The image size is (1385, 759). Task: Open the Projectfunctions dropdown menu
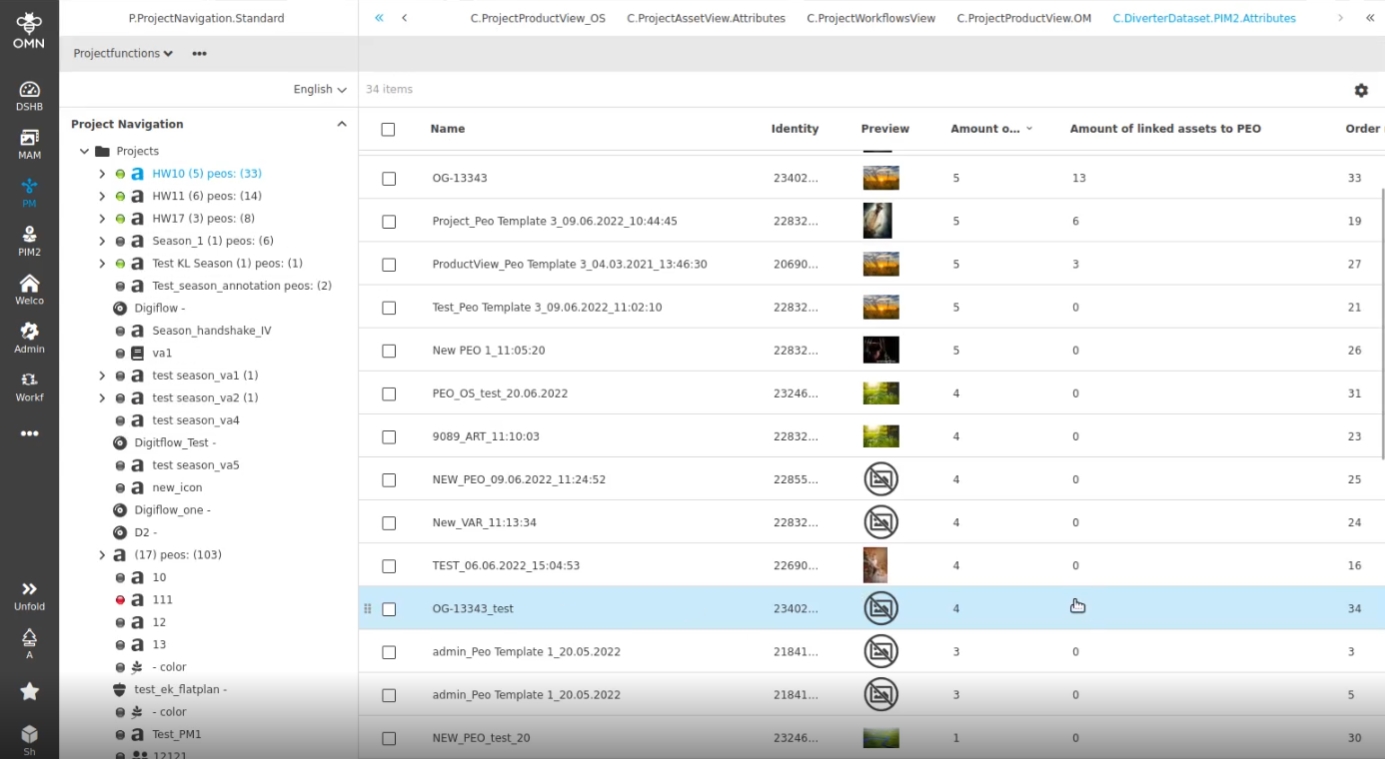point(123,54)
